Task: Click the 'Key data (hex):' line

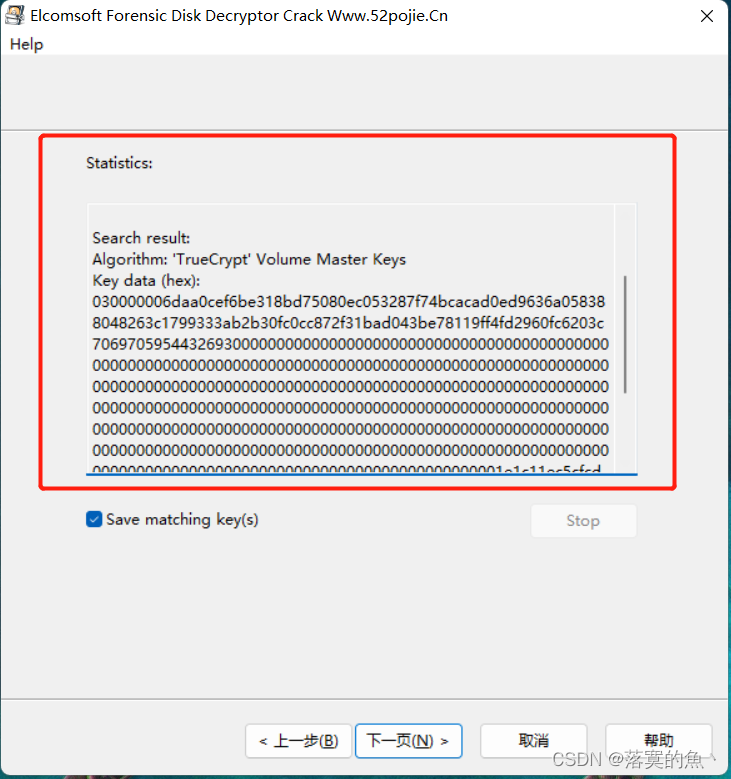Action: [x=146, y=281]
